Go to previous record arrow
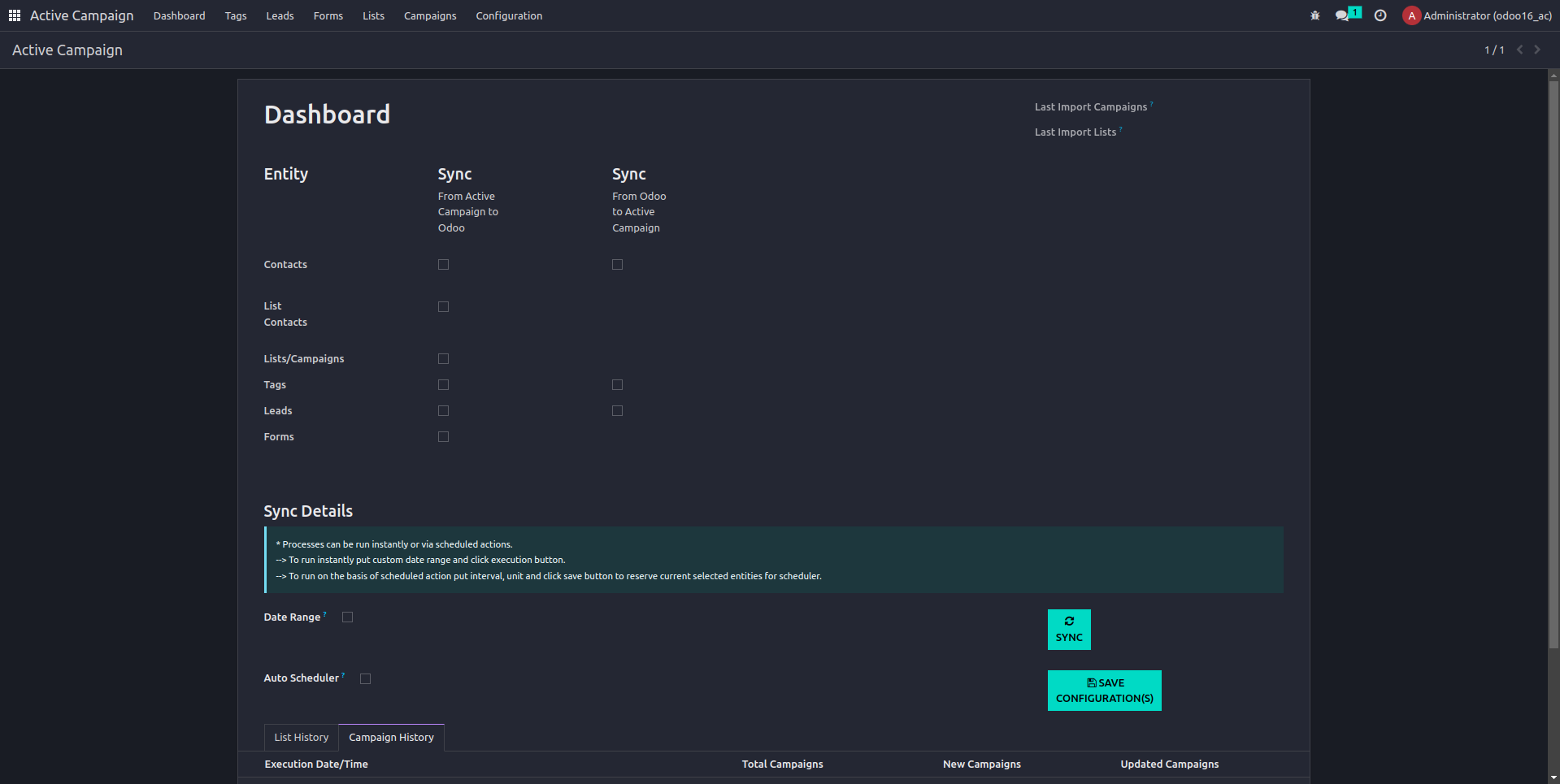 (x=1519, y=50)
